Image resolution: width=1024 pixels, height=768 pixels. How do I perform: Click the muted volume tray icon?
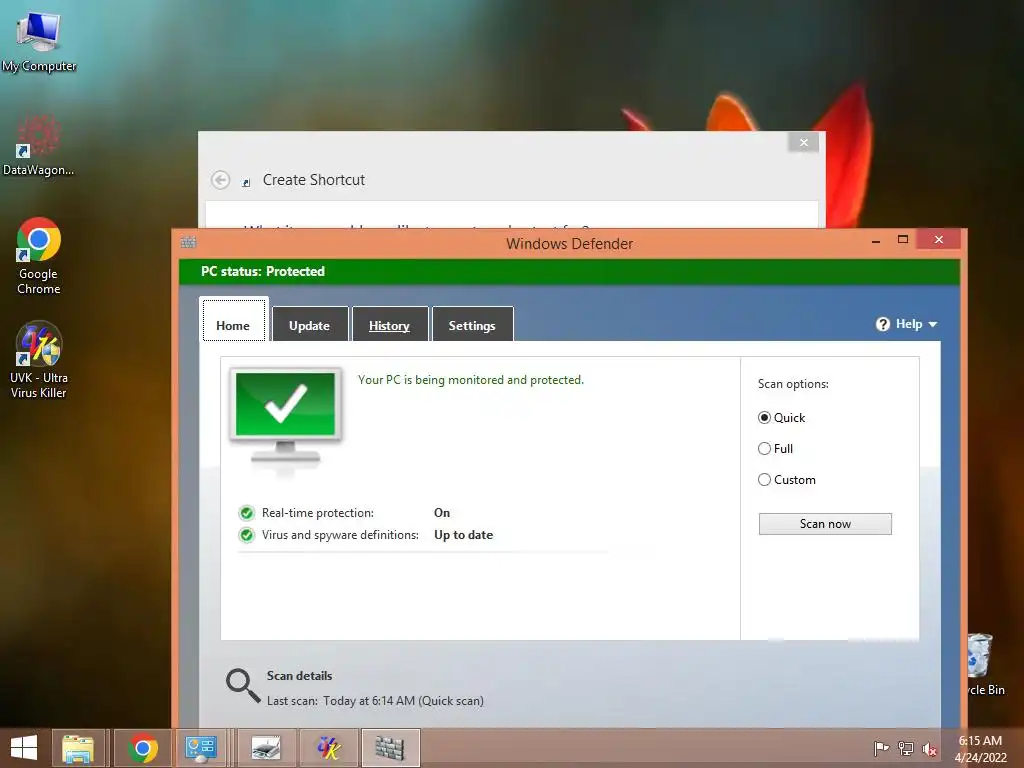pyautogui.click(x=929, y=749)
